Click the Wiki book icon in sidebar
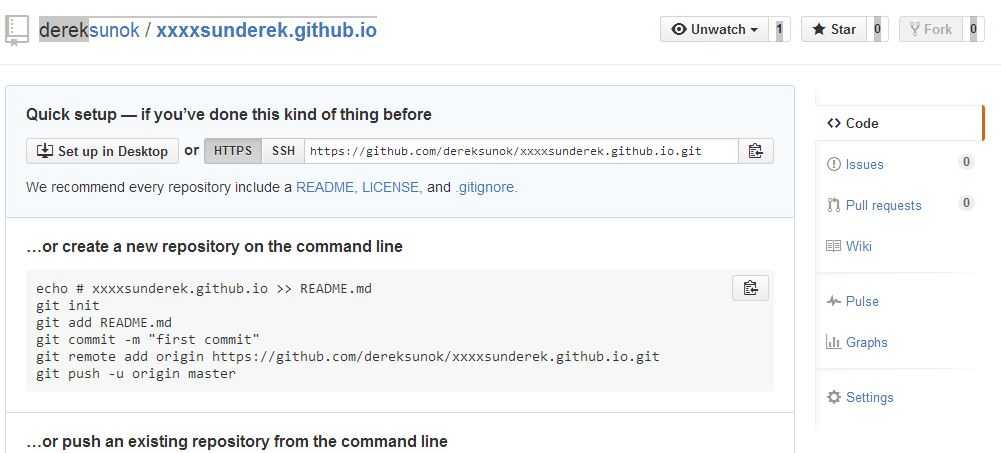The image size is (1001, 453). (x=833, y=246)
